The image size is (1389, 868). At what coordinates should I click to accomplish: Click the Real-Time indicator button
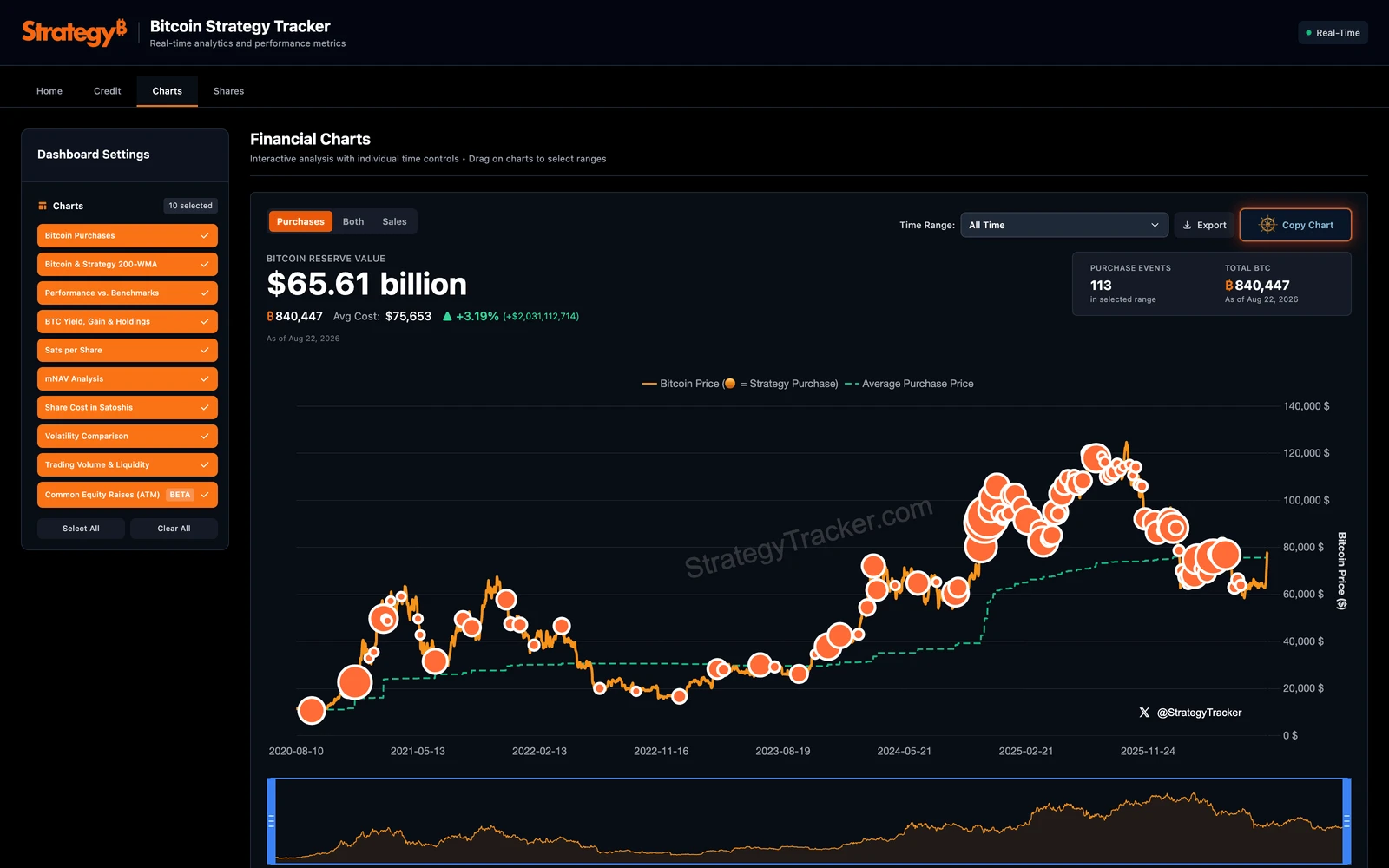[1333, 33]
